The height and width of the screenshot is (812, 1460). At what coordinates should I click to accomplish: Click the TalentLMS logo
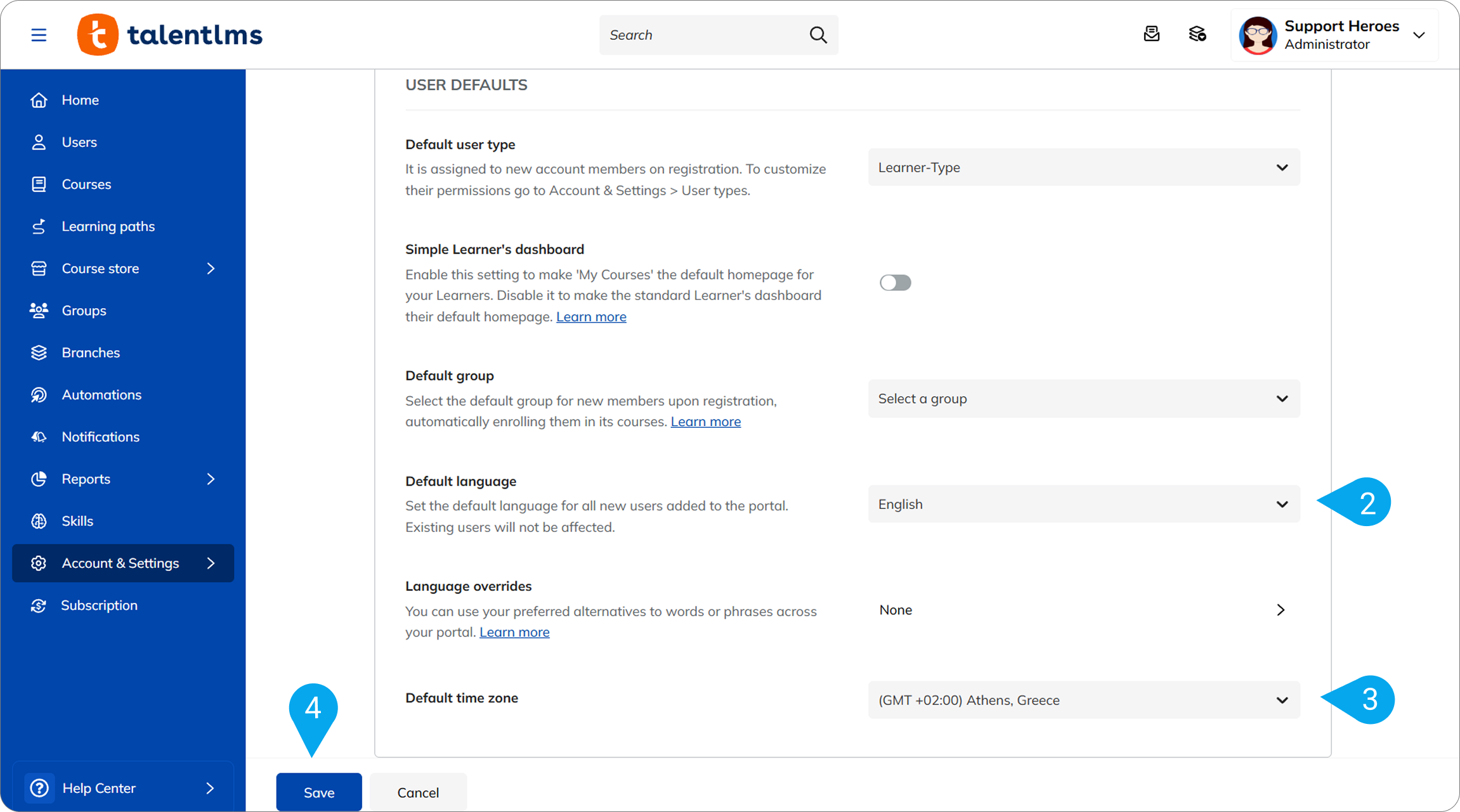(x=169, y=35)
